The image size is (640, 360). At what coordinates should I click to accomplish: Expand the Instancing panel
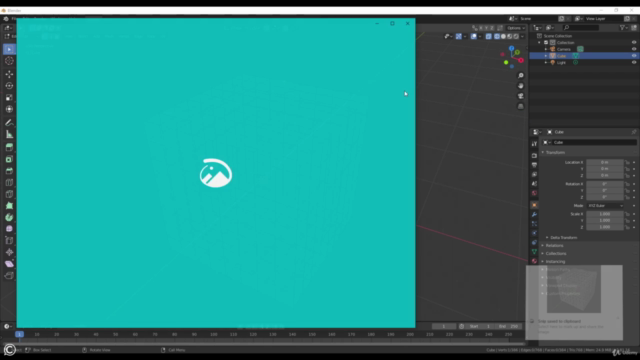(x=555, y=262)
